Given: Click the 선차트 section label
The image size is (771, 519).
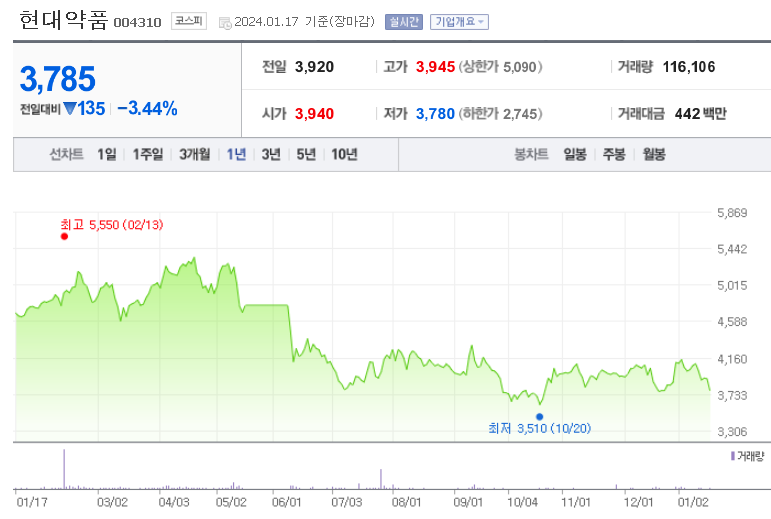Looking at the screenshot, I should pyautogui.click(x=66, y=154).
